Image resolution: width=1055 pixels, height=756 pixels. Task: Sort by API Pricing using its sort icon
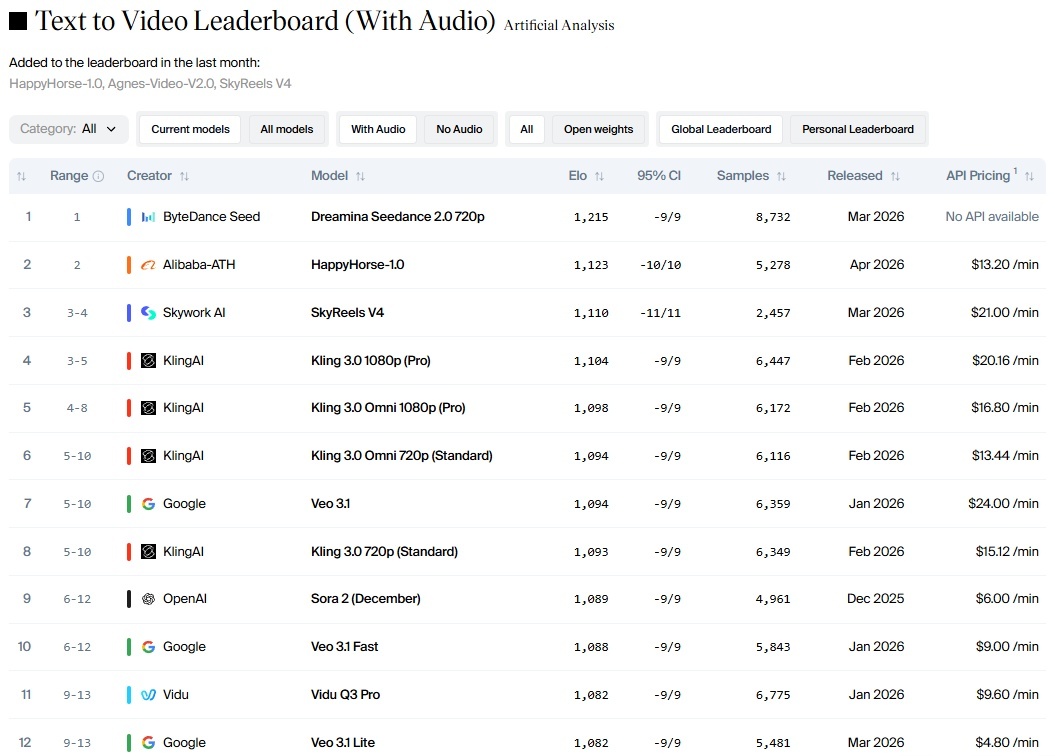[1029, 176]
